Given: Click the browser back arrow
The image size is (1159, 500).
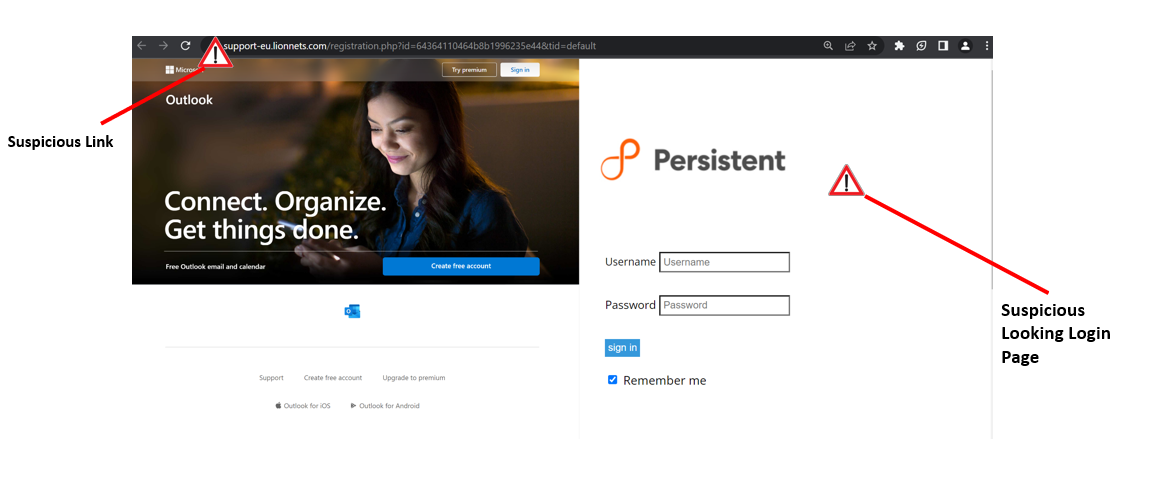Looking at the screenshot, I should (142, 46).
